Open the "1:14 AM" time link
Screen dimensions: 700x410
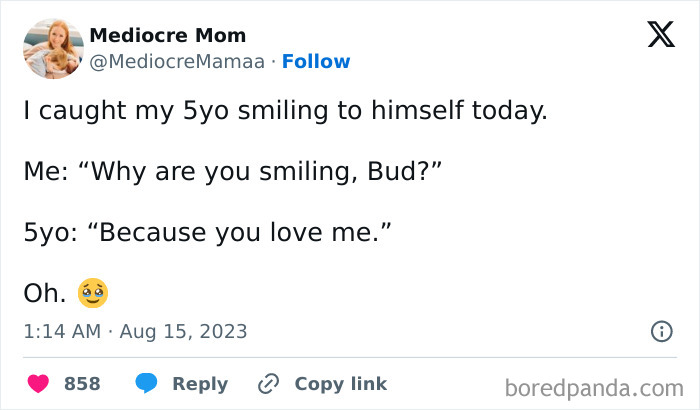click(62, 331)
